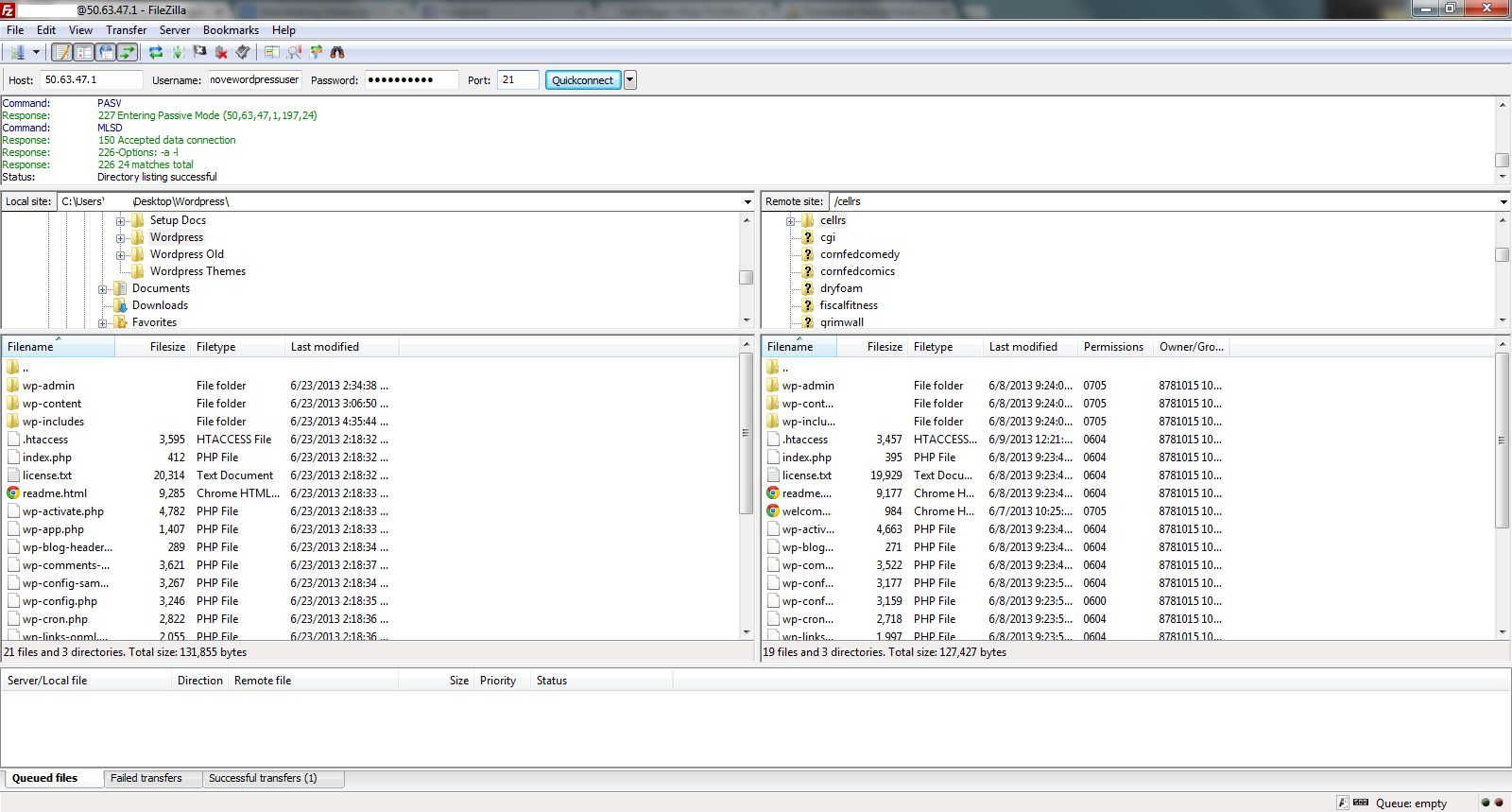Viewport: 1512px width, 812px height.
Task: Open remote file search binoculars icon
Action: pyautogui.click(x=337, y=52)
